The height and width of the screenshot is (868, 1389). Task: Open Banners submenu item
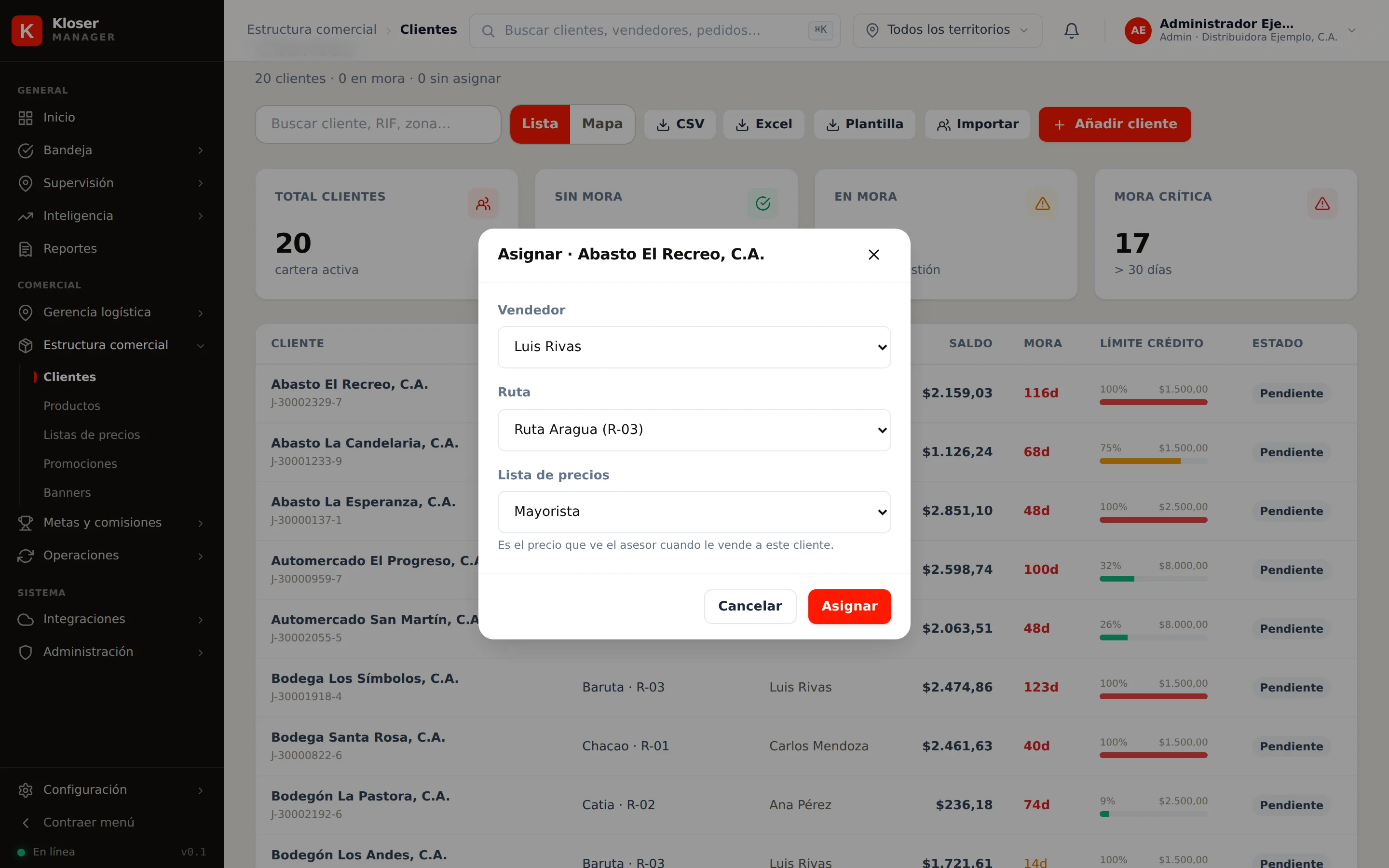click(67, 492)
